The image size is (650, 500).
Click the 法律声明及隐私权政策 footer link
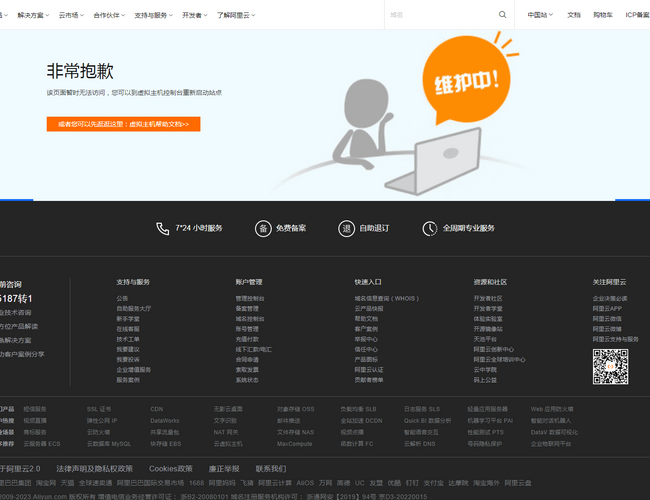pyautogui.click(x=94, y=468)
